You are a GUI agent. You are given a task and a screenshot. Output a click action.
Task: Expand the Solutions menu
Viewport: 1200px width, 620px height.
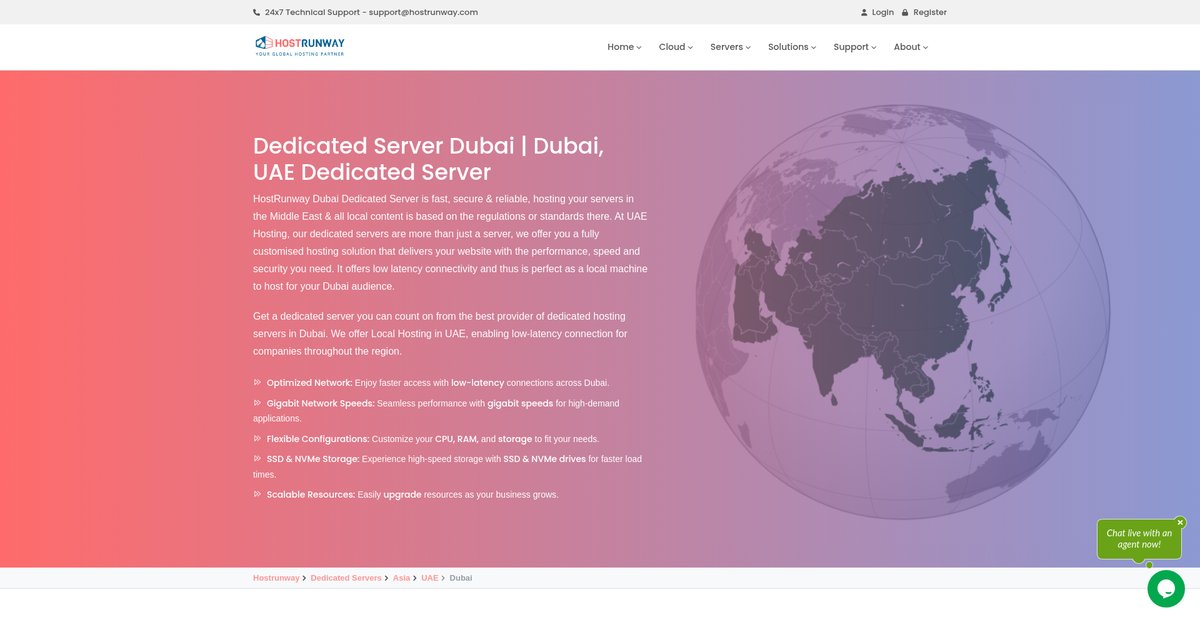792,47
